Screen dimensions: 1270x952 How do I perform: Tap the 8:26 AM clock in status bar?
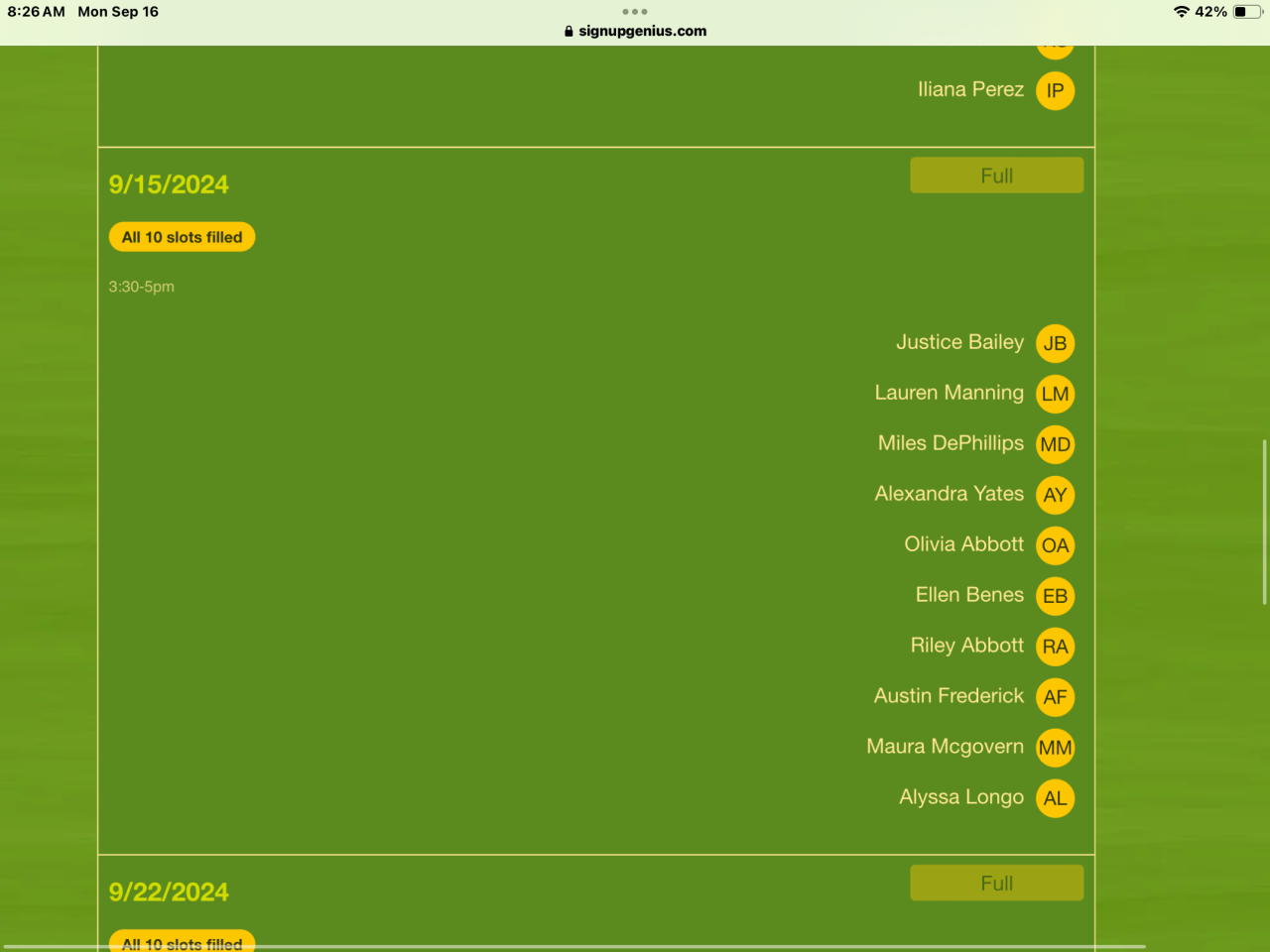click(x=37, y=12)
